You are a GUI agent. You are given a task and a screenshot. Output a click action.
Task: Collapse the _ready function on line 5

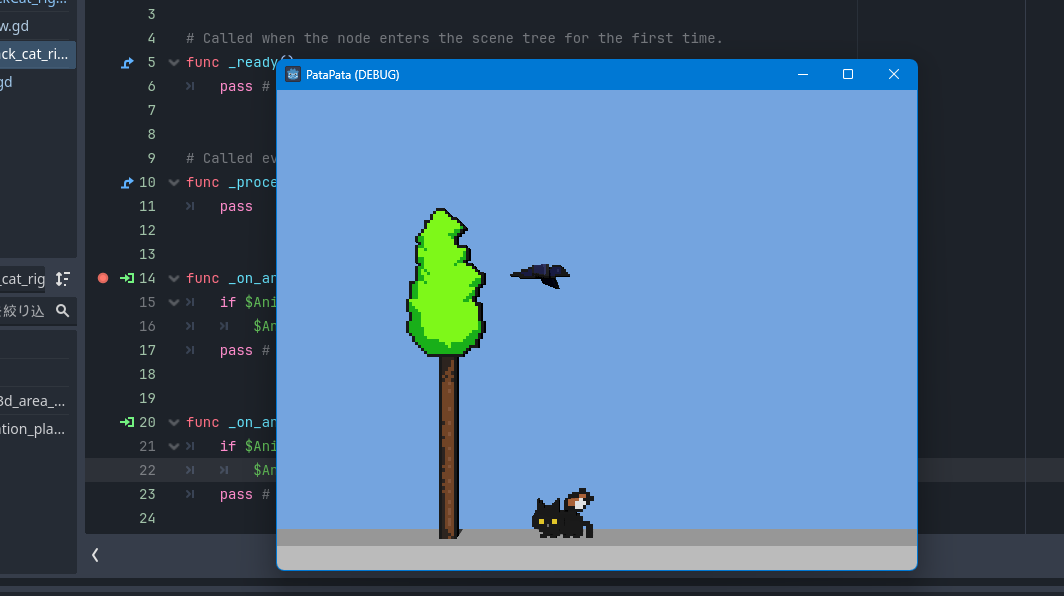coord(175,63)
